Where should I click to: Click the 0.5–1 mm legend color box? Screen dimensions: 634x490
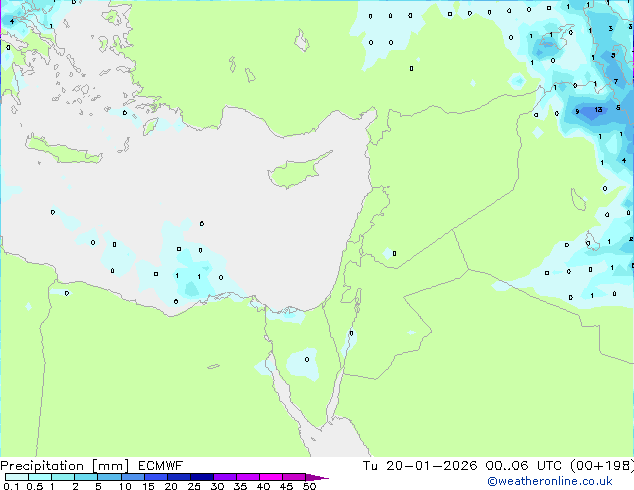tap(40, 477)
